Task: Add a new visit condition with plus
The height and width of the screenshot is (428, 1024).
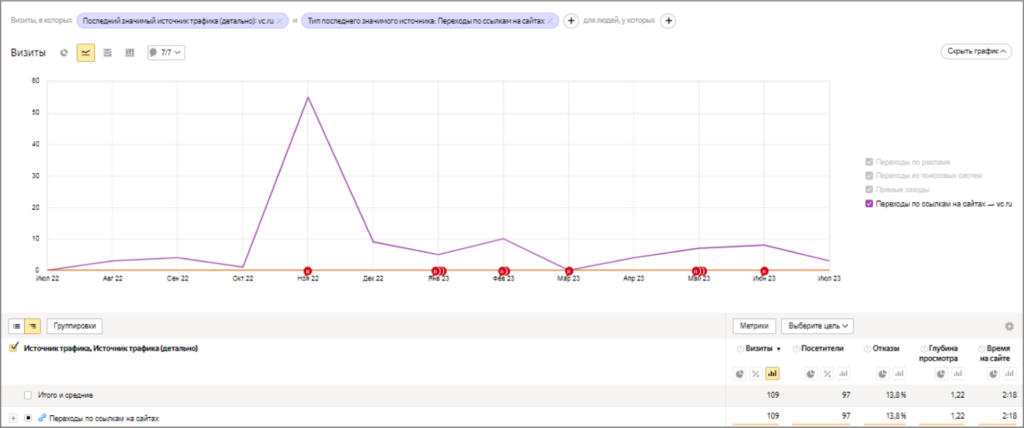Action: [570, 21]
